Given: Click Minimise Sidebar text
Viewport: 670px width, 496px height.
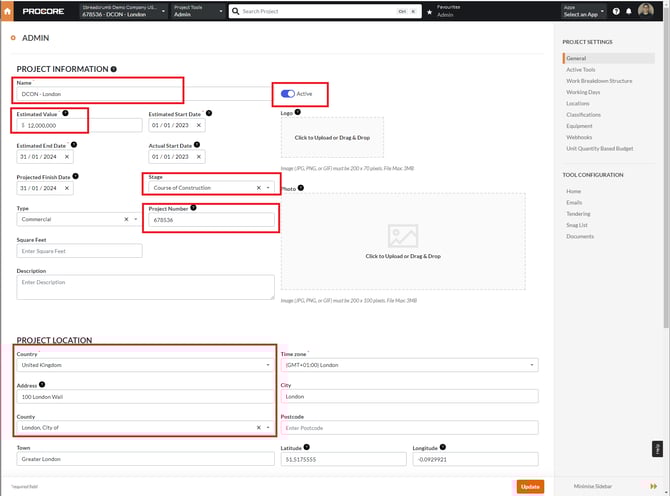Looking at the screenshot, I should point(593,486).
